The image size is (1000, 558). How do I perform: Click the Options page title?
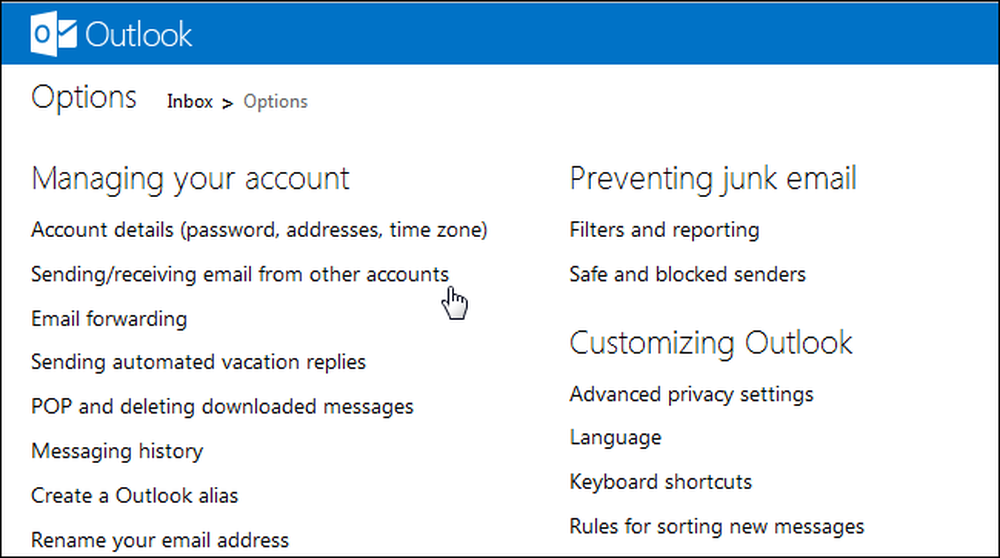click(x=84, y=98)
